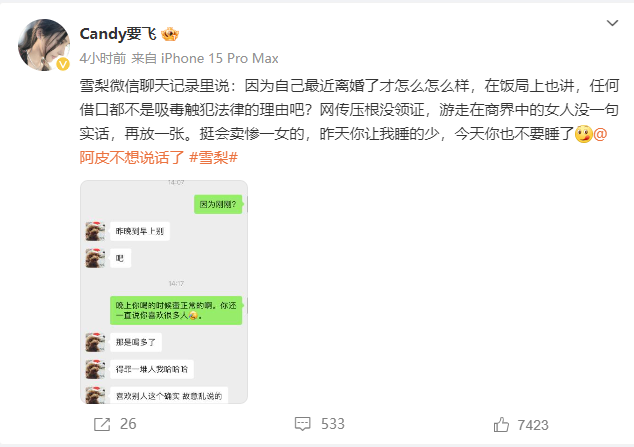
Task: Click the dog avatar beside 那是喝多了
Action: (x=95, y=342)
